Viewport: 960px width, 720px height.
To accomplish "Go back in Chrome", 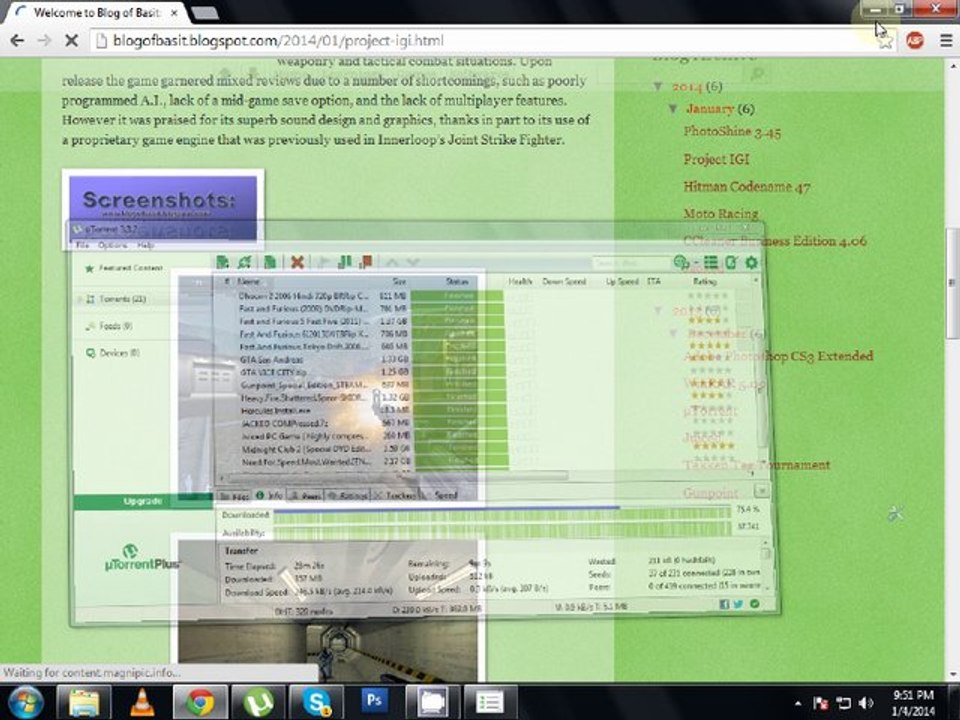I will coord(17,40).
